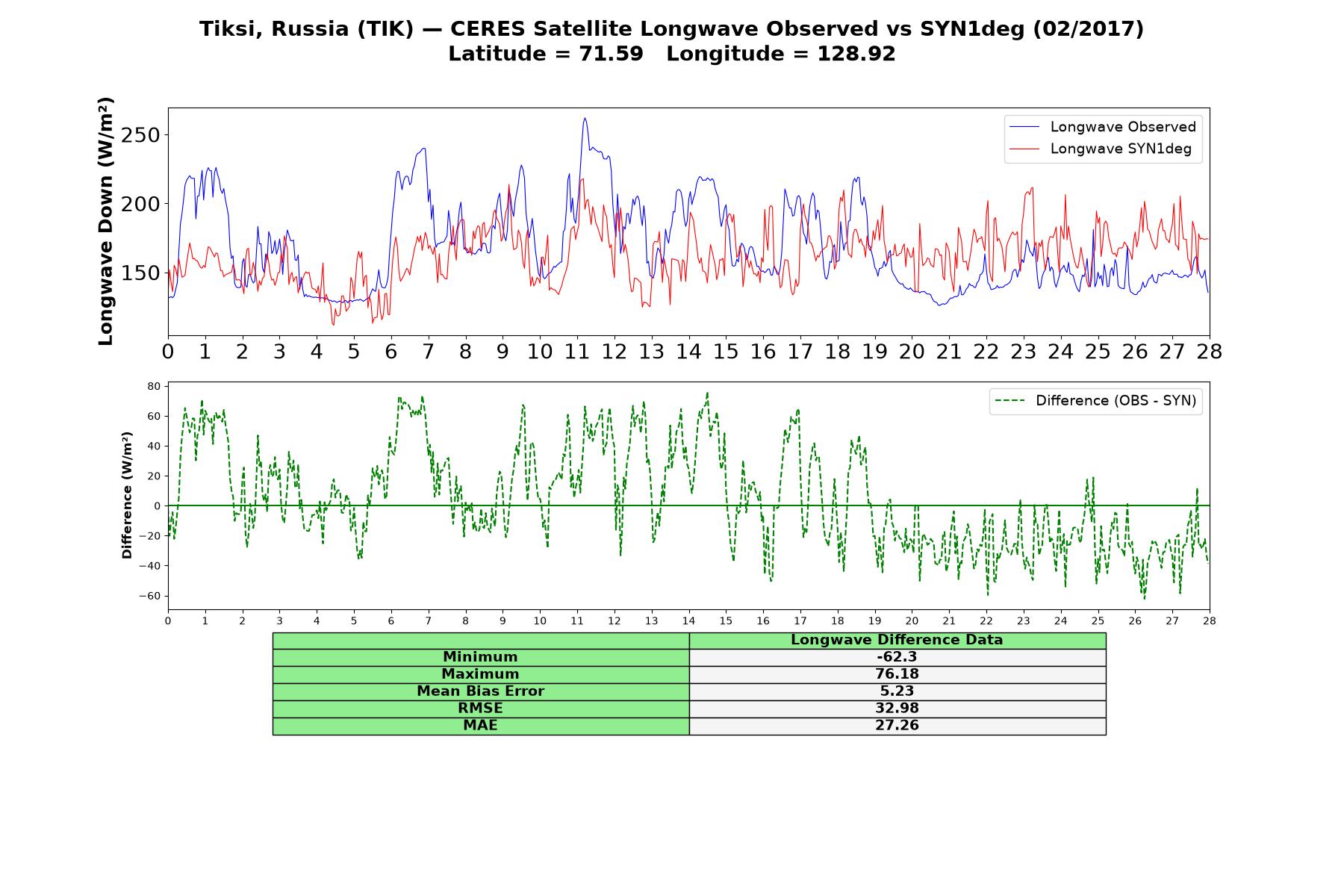Image resolution: width=1344 pixels, height=896 pixels.
Task: Click the chart title Tiksi, Russia (TIK)
Action: 306,29
